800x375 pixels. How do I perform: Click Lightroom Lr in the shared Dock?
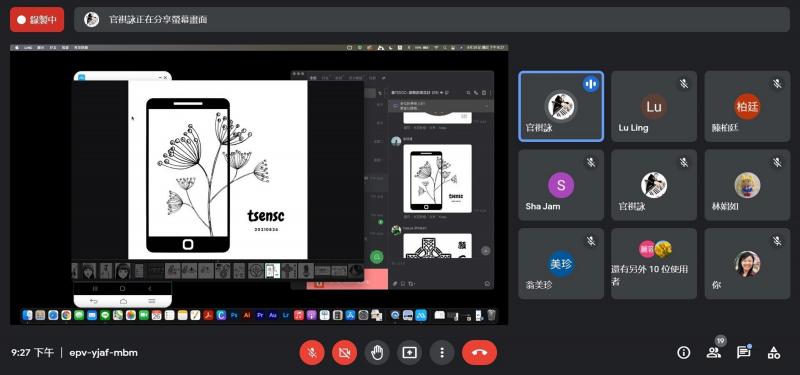(x=285, y=315)
